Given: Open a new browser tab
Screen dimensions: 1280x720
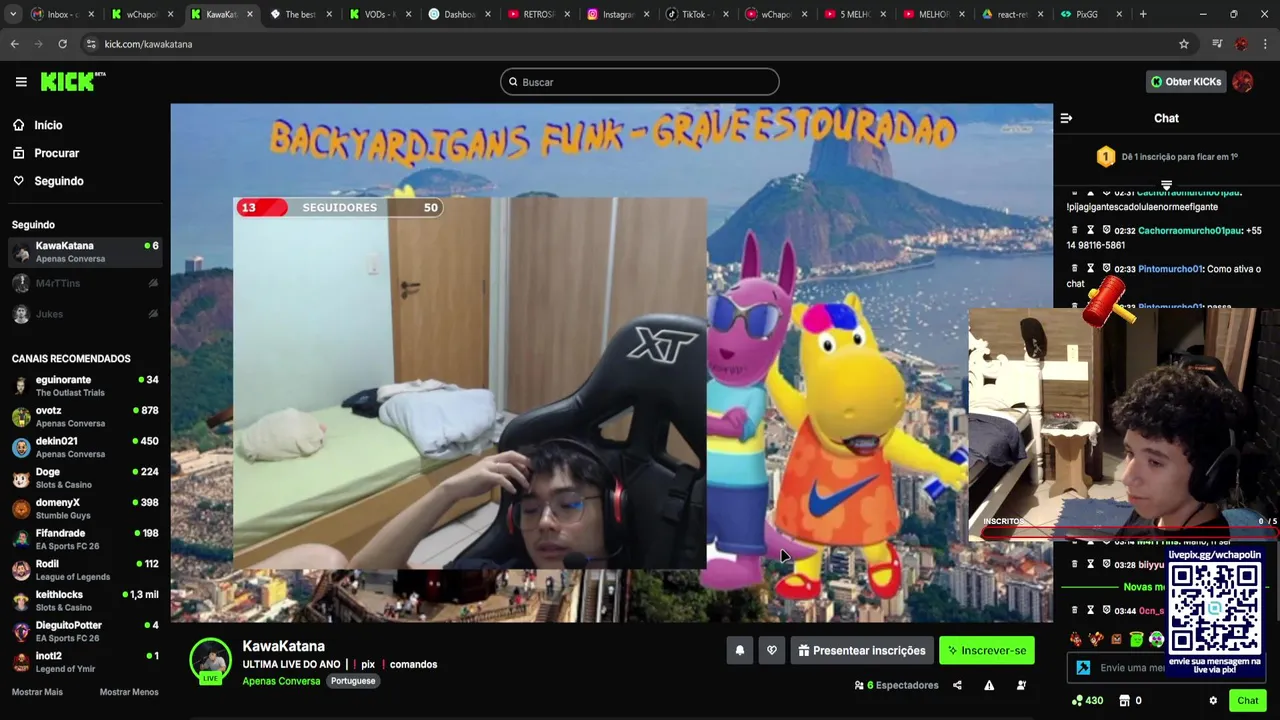Looking at the screenshot, I should [1143, 14].
